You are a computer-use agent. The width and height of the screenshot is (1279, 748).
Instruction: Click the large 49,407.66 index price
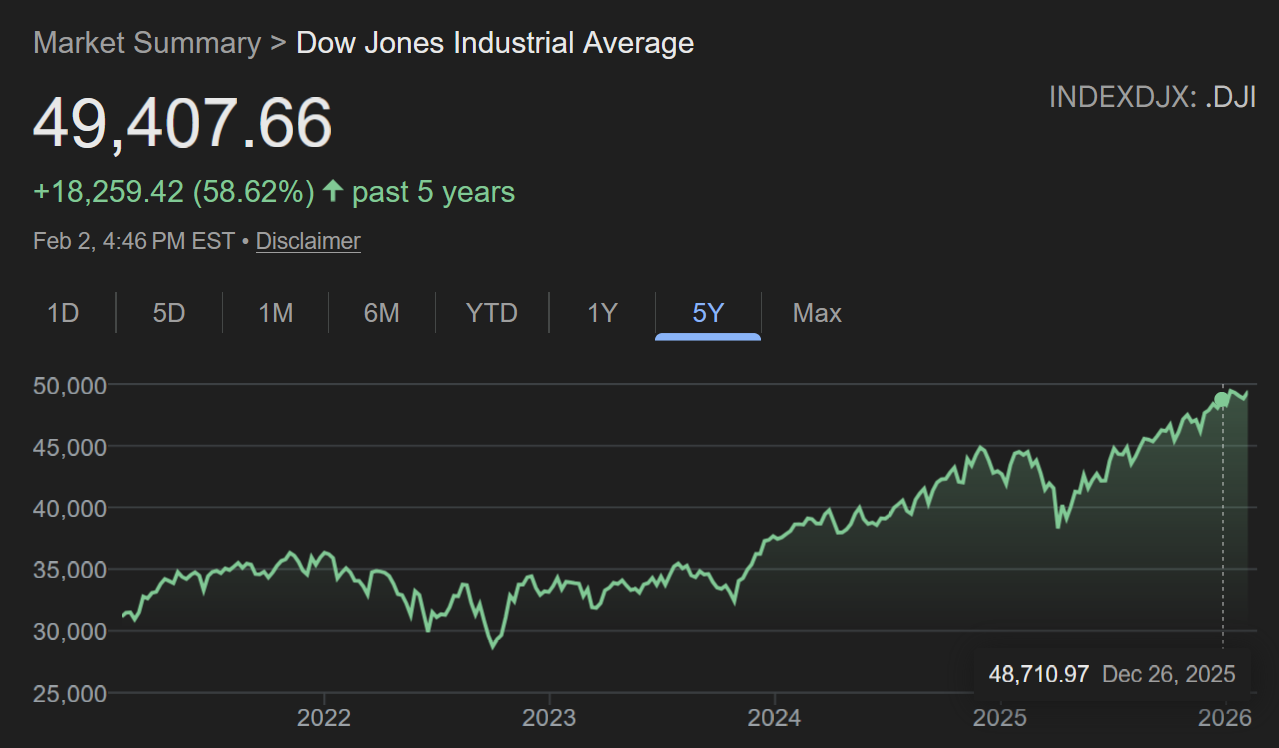click(x=182, y=124)
